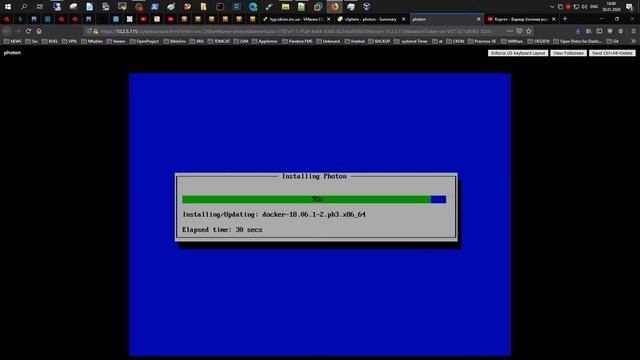Click View Fullscreen button
This screenshot has width=640, height=360.
(568, 53)
